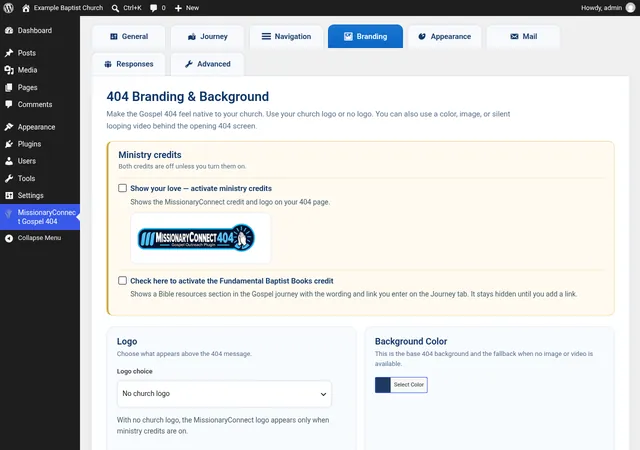Click the Appearance paintbrush icon in sidebar
The width and height of the screenshot is (640, 450).
coord(9,127)
